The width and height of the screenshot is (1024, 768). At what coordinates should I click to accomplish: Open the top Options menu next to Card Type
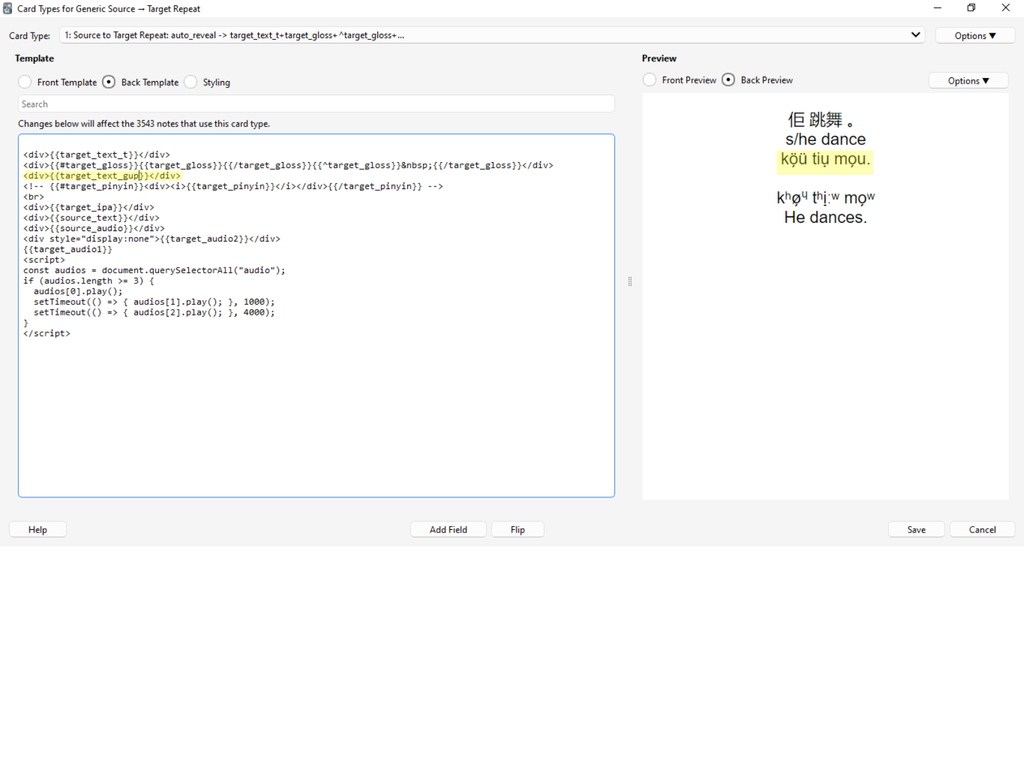(975, 36)
